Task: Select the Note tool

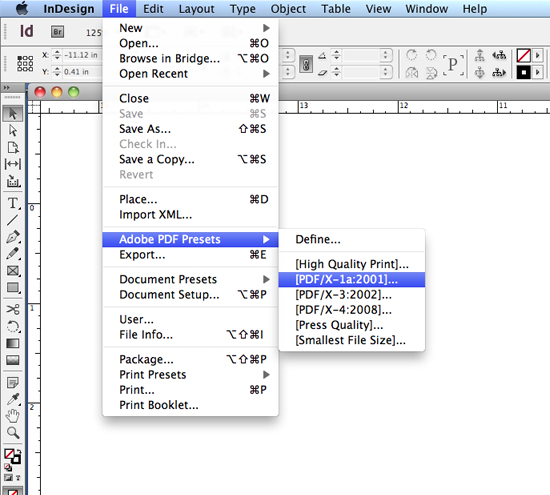Action: point(13,382)
